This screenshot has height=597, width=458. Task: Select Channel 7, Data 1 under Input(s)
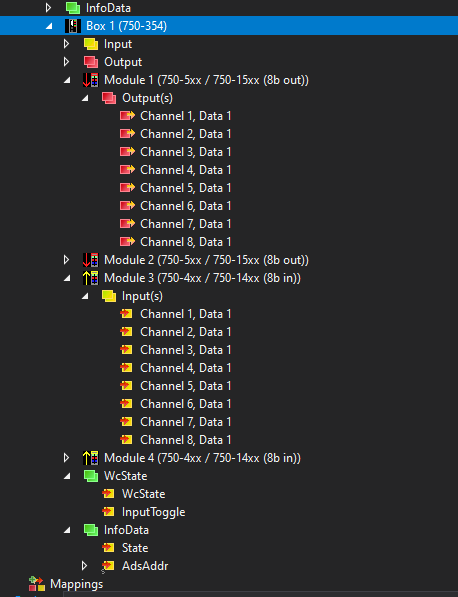(x=185, y=422)
